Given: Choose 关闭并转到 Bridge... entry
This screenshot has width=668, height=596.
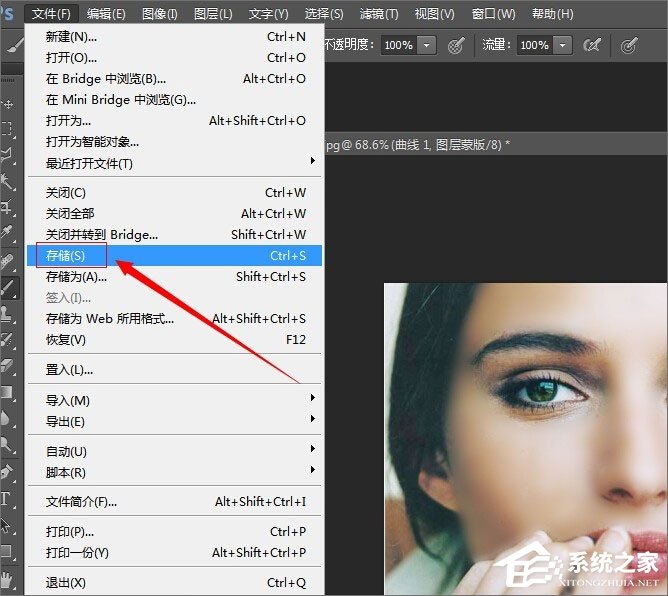Looking at the screenshot, I should click(175, 234).
